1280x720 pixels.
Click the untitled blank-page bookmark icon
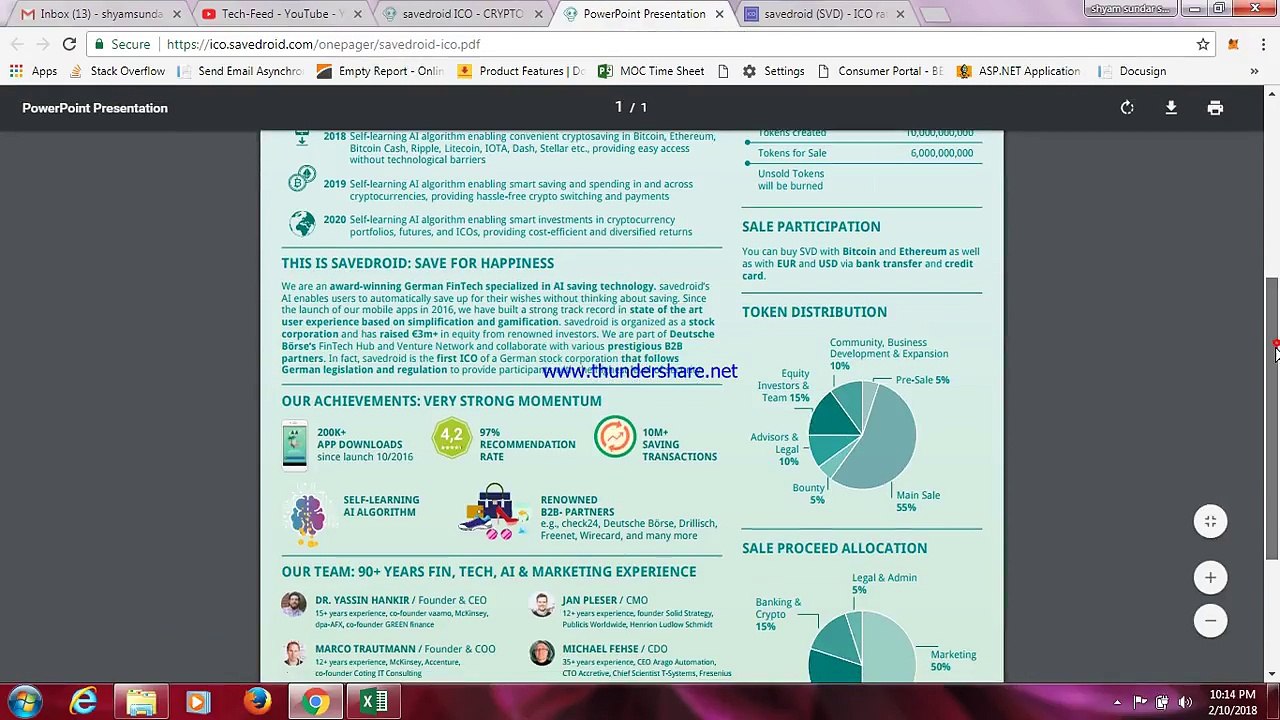723,71
